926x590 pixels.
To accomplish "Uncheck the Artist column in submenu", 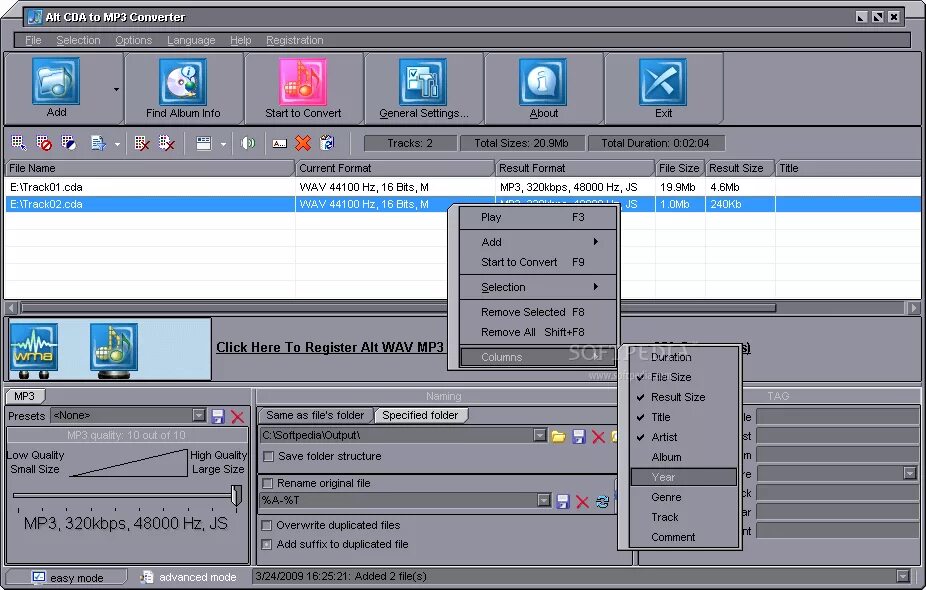I will 683,437.
